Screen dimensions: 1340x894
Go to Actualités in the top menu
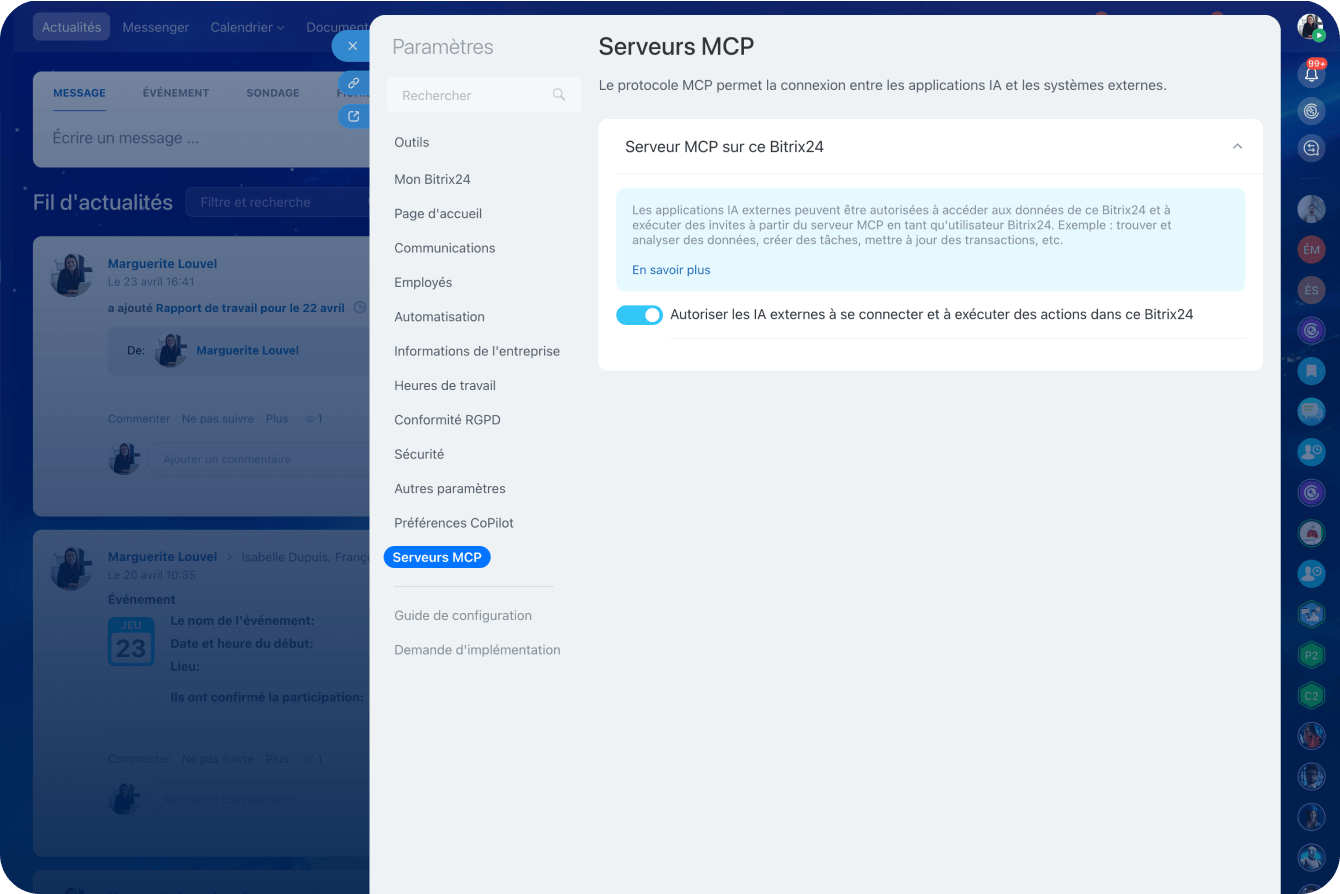click(x=71, y=27)
